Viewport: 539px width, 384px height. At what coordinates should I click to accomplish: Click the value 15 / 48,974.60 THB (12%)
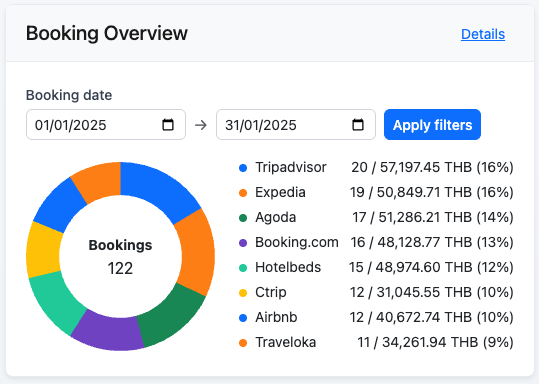(x=431, y=267)
